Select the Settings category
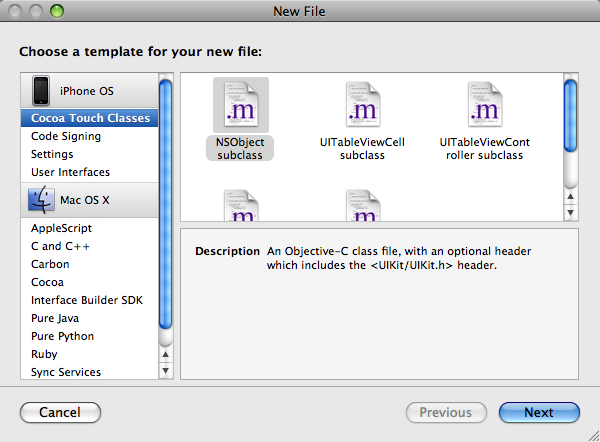The width and height of the screenshot is (600, 442). click(x=52, y=154)
